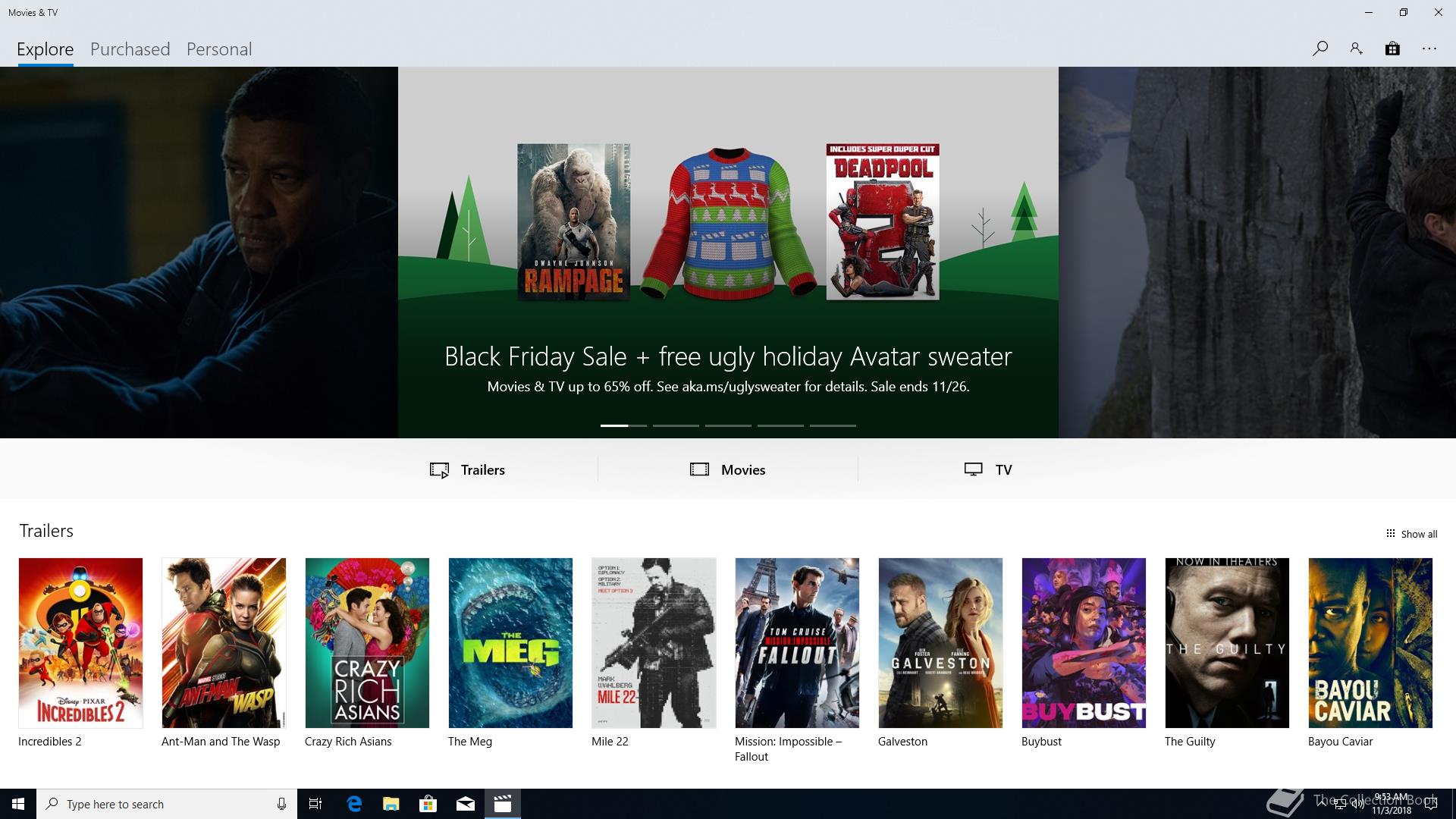Switch to the Explore tab

click(45, 49)
